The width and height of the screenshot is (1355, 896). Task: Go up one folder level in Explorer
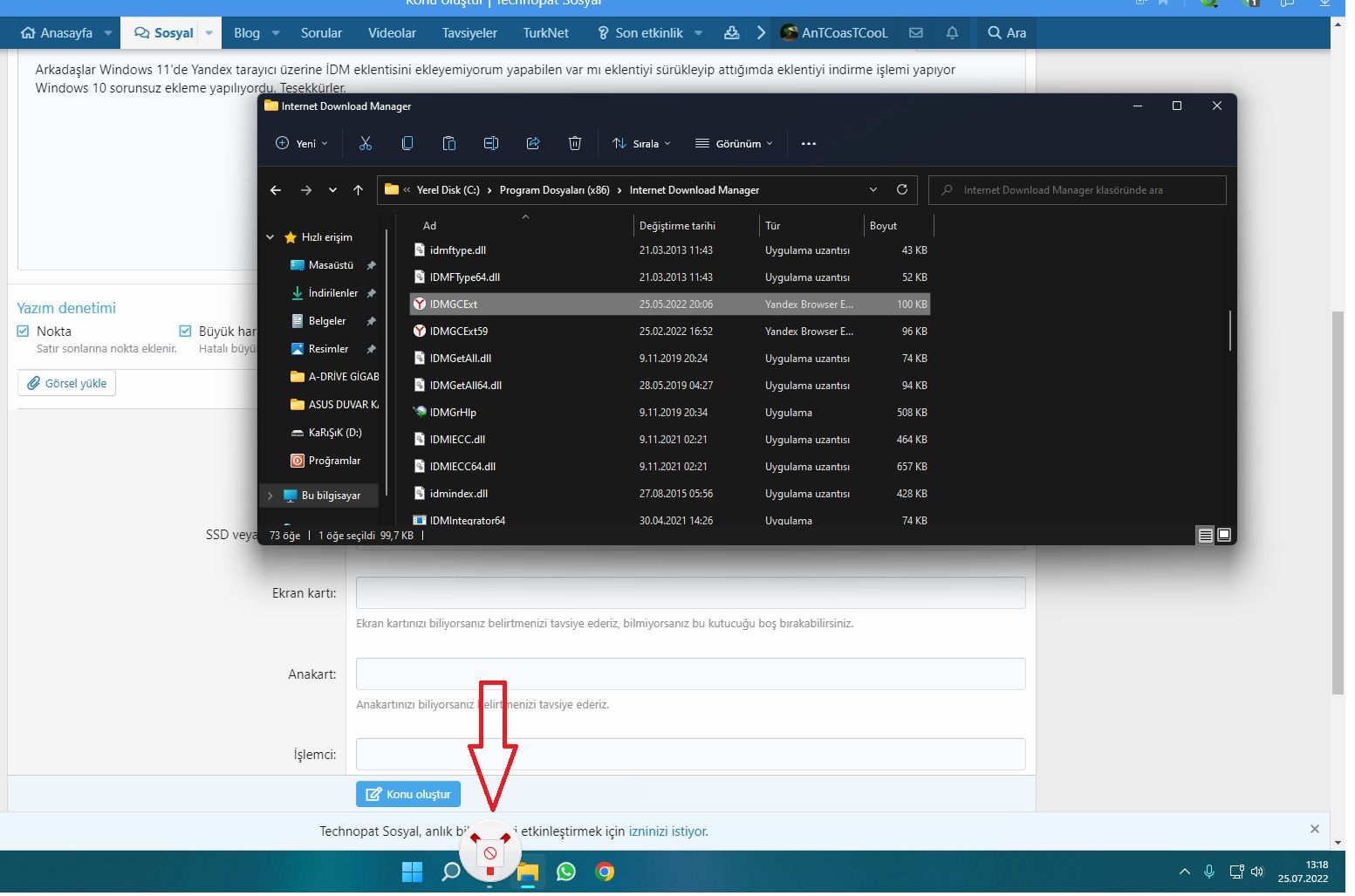tap(358, 190)
